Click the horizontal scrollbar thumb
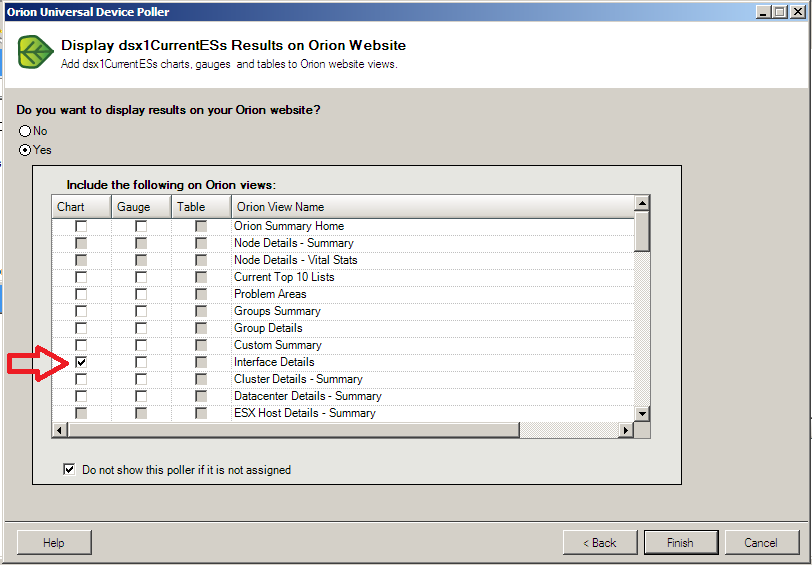The width and height of the screenshot is (812, 565). coord(294,430)
